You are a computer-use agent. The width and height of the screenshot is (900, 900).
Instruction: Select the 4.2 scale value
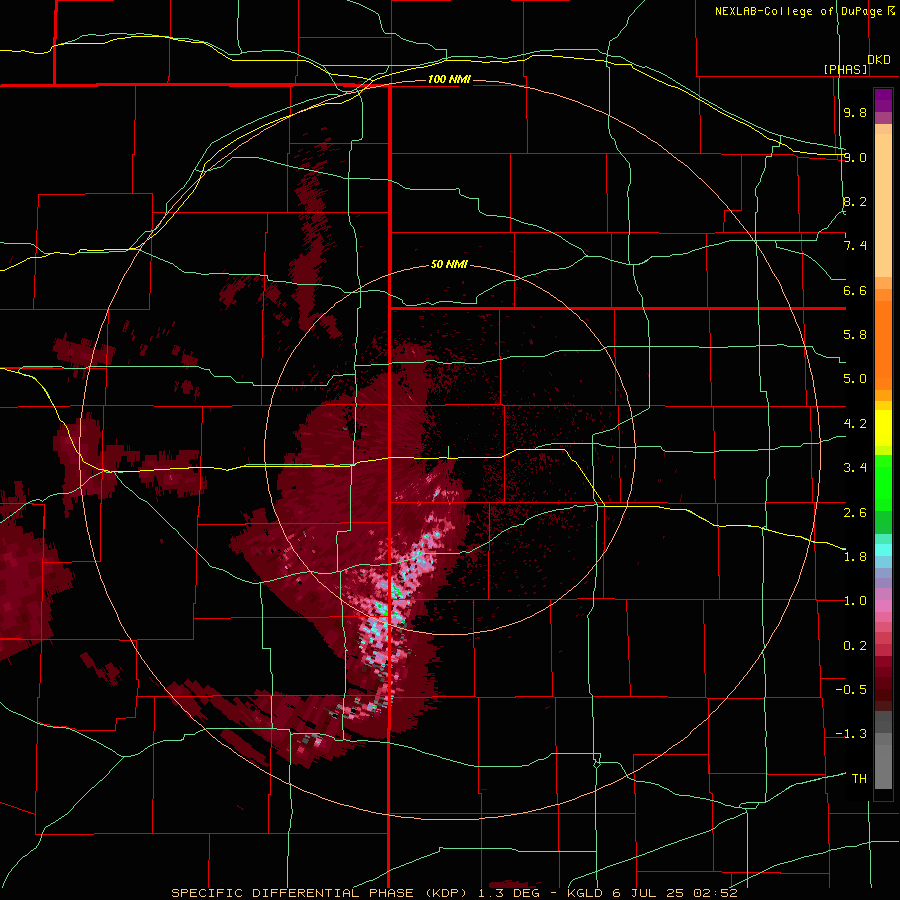pos(855,424)
